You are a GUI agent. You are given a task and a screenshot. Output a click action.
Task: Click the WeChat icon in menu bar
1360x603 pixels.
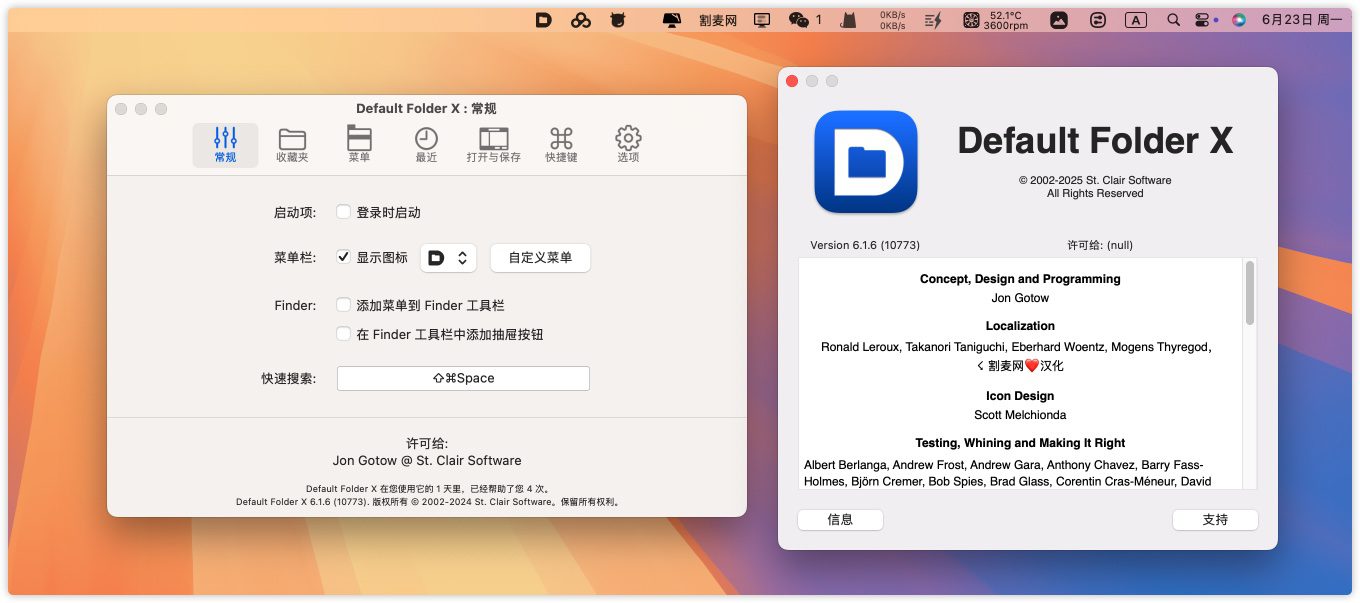(798, 20)
